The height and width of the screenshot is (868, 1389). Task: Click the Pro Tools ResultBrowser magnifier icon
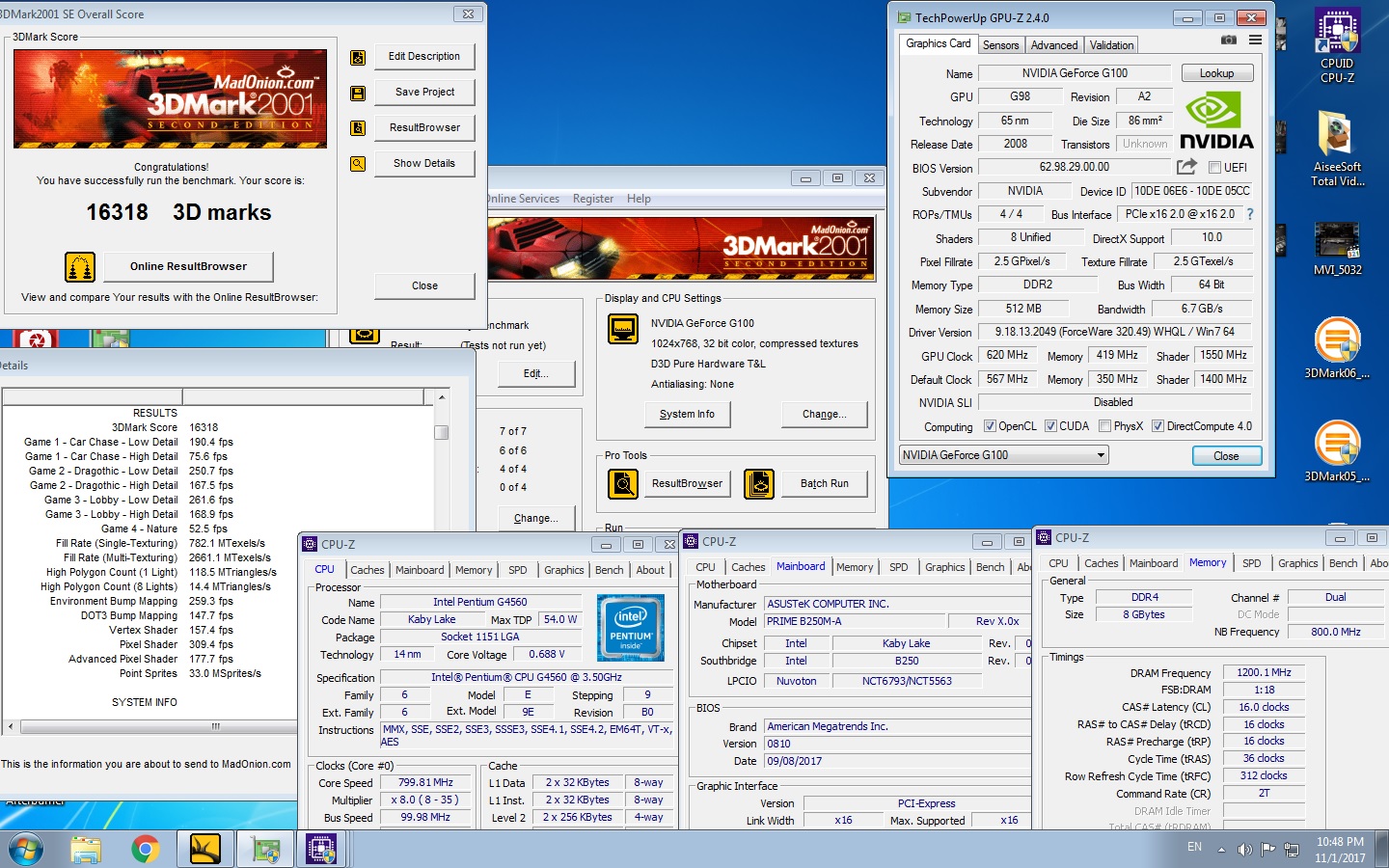click(x=623, y=483)
